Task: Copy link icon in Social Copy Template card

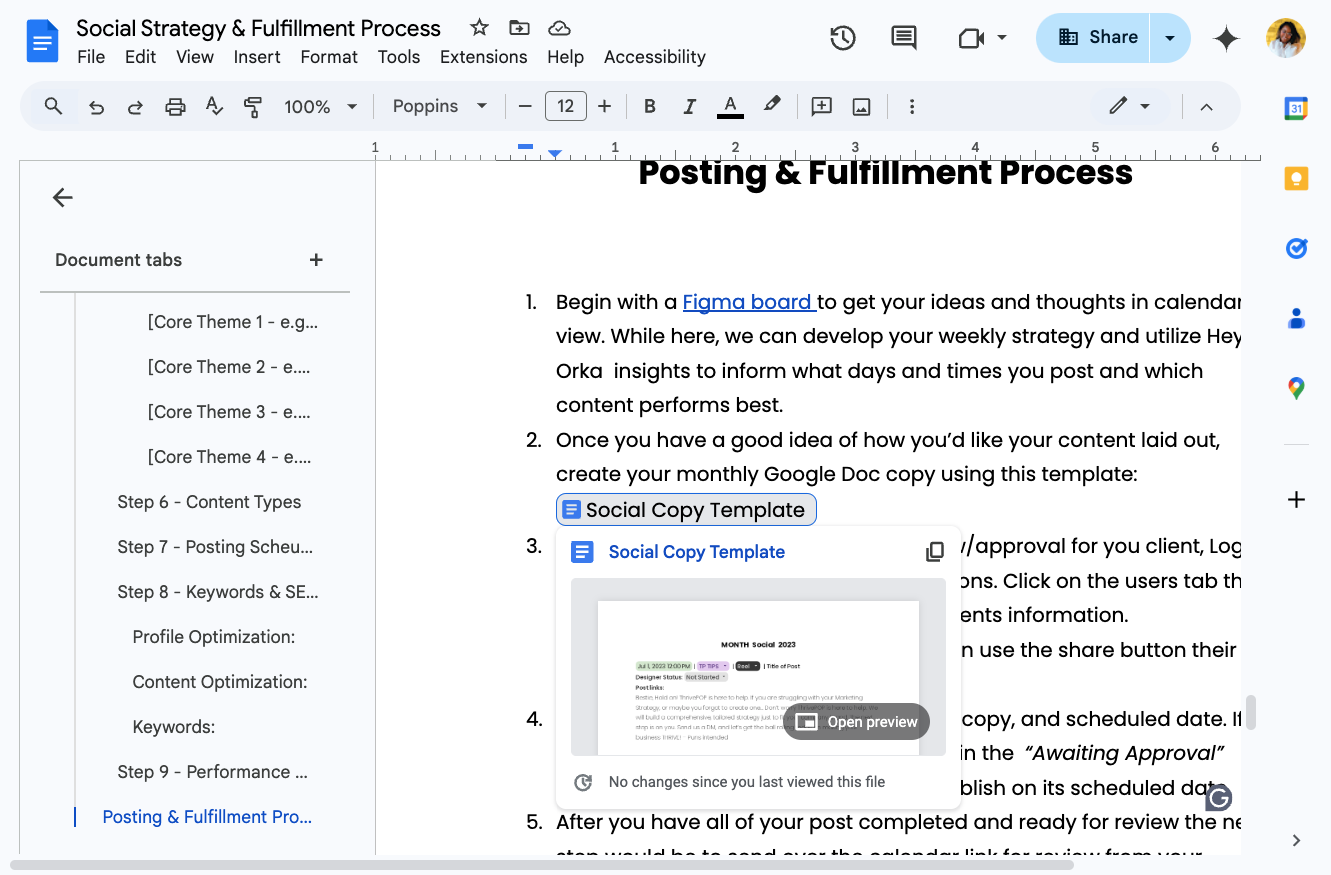Action: point(935,552)
